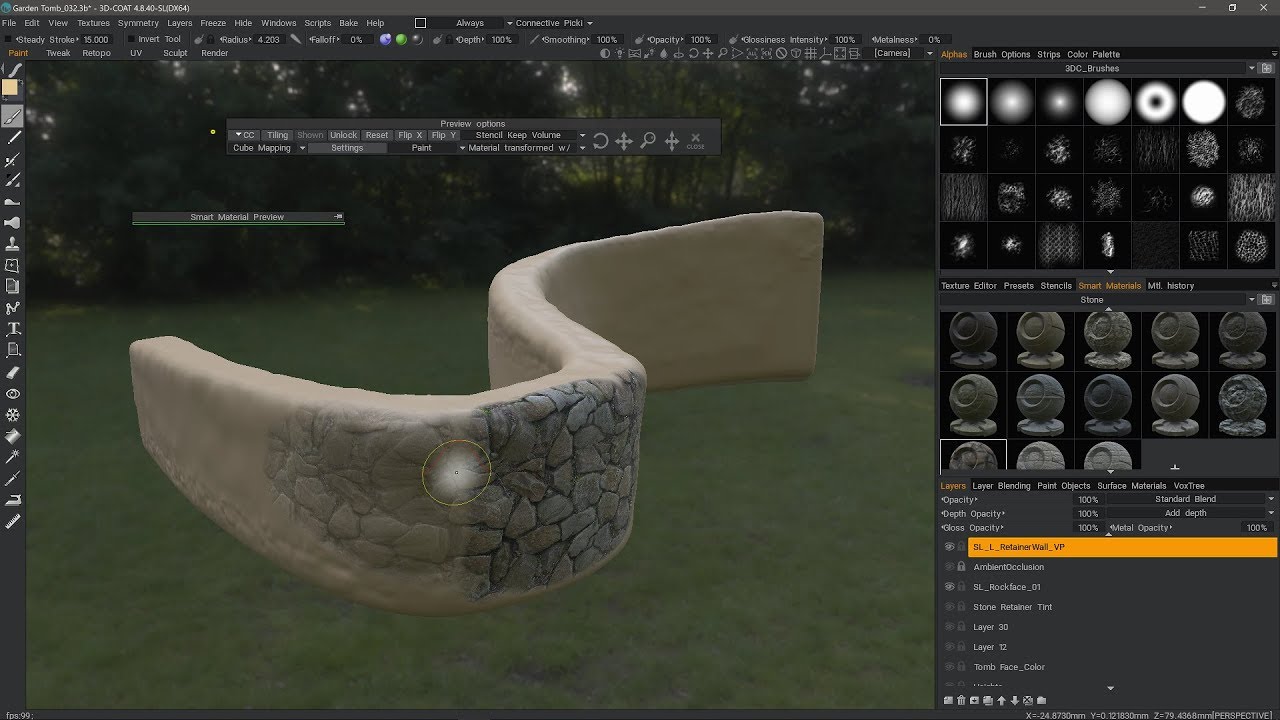Image resolution: width=1280 pixels, height=720 pixels.
Task: Click the Flip X button
Action: [x=410, y=135]
